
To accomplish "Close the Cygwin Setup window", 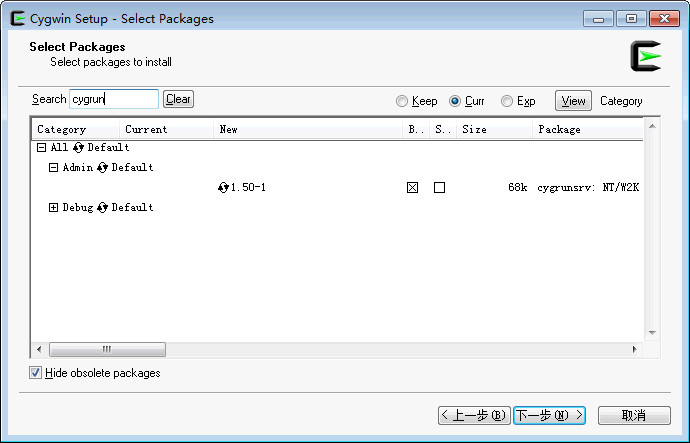I will pyautogui.click(x=664, y=19).
